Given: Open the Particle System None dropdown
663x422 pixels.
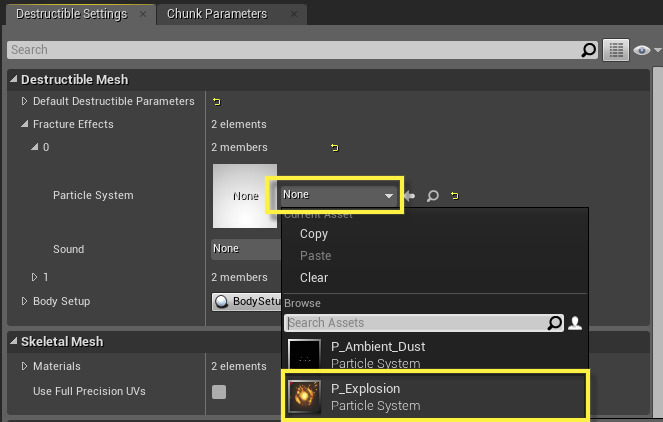Looking at the screenshot, I should coord(336,196).
